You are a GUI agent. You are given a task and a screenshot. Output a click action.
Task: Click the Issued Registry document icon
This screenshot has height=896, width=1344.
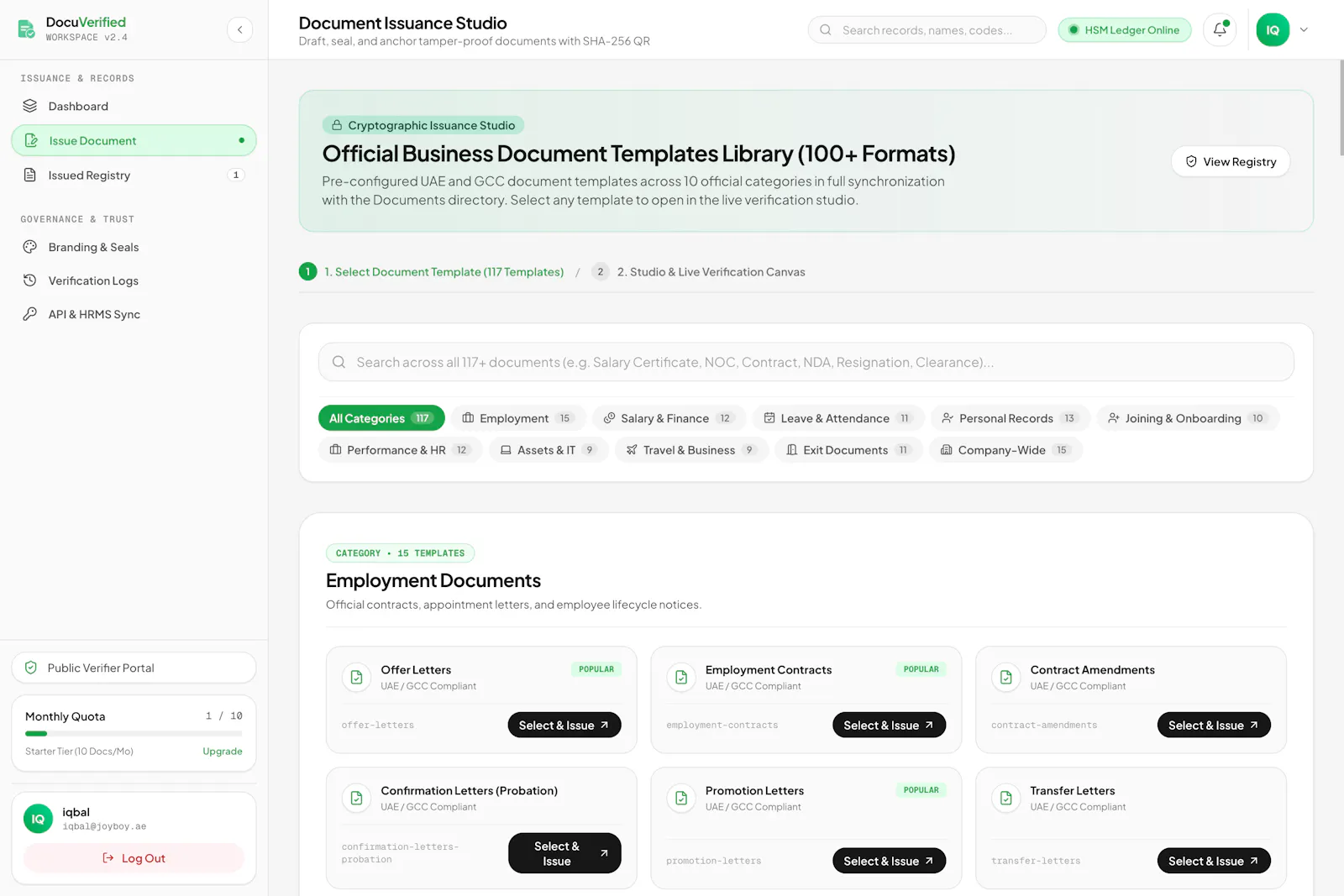(x=30, y=175)
